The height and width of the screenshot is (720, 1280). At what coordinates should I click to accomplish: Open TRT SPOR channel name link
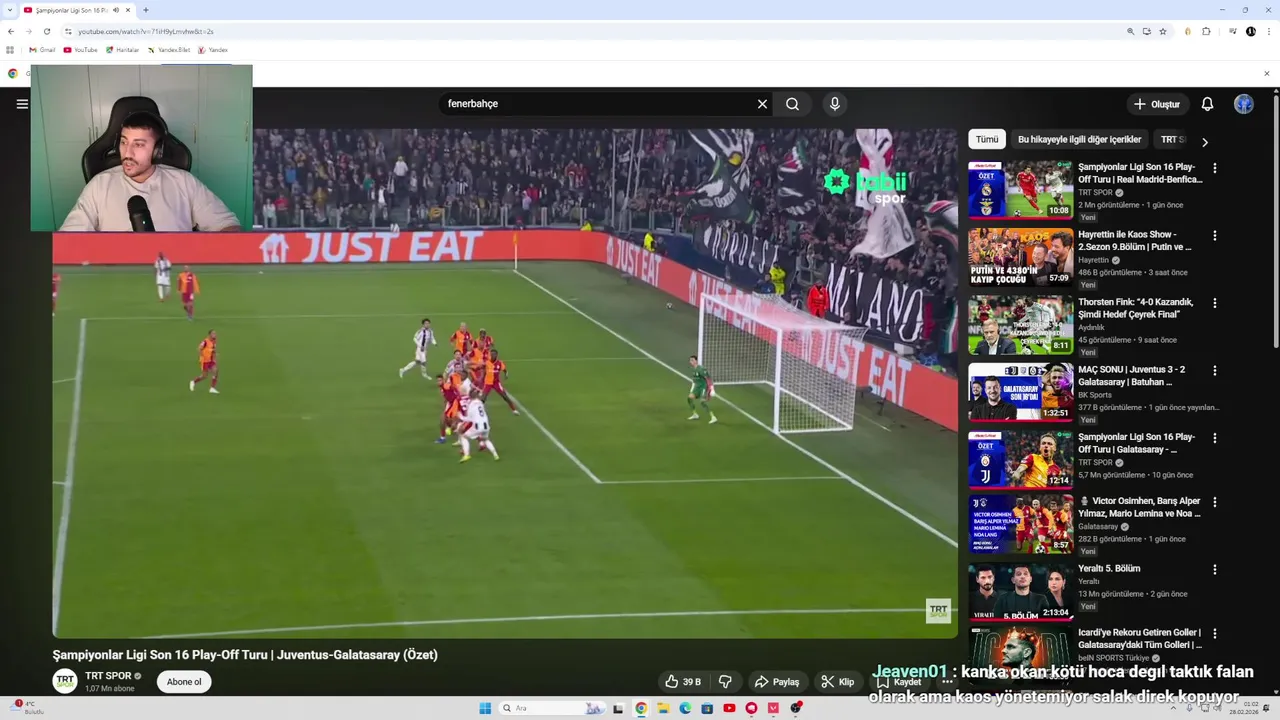pos(108,676)
